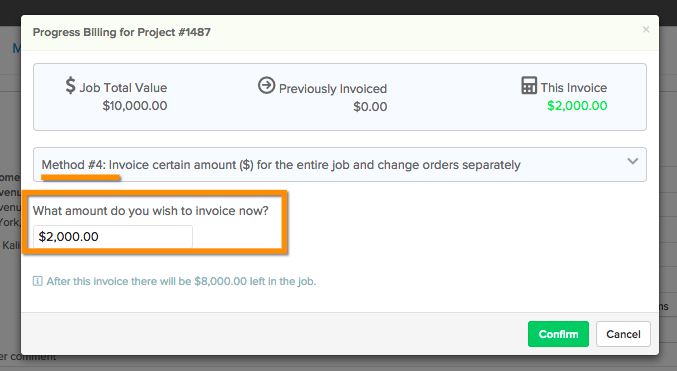677x371 pixels.
Task: Close the Progress Billing dialog with the X
Action: (646, 29)
